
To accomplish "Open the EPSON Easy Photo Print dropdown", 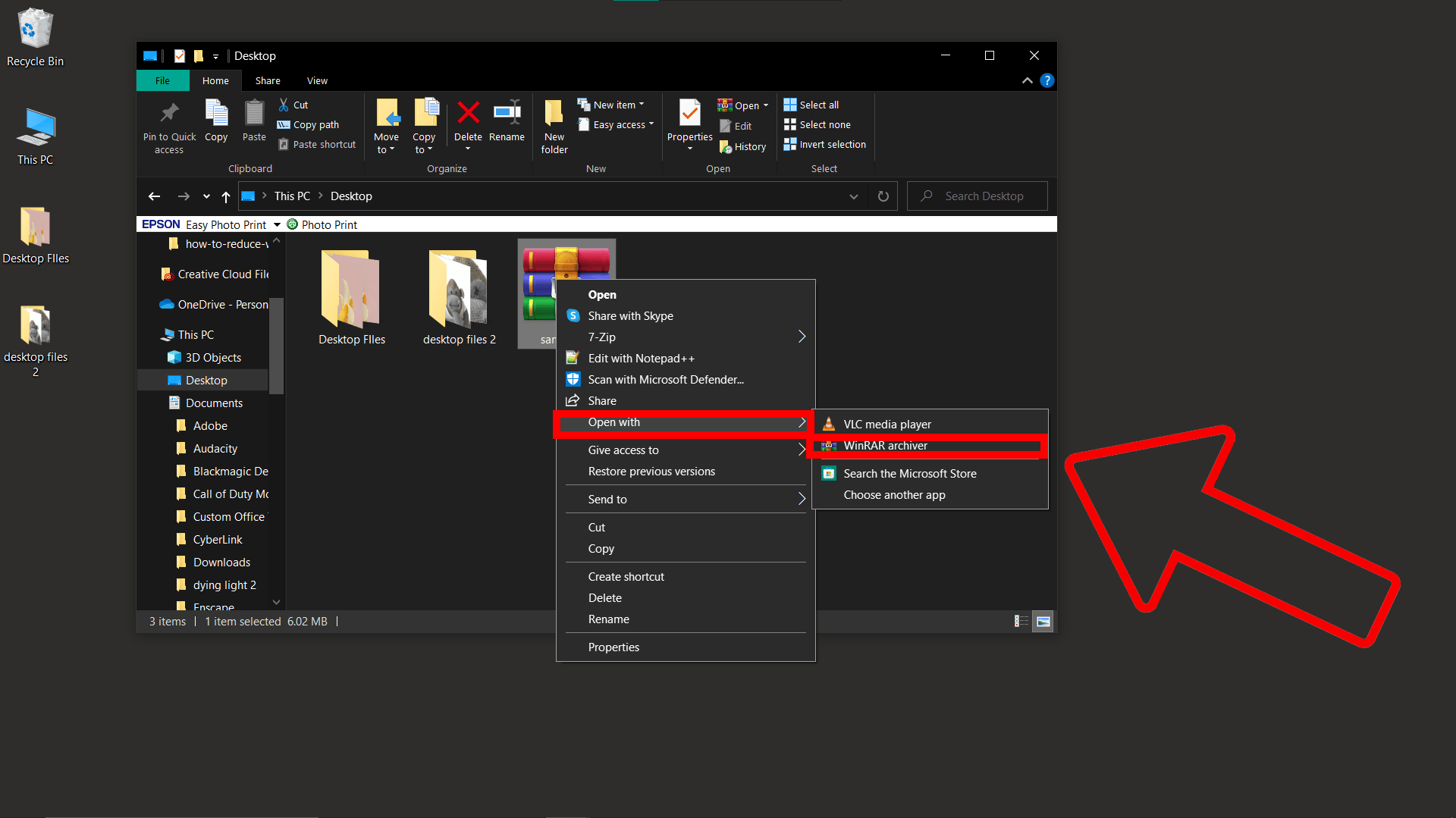I will pos(278,224).
